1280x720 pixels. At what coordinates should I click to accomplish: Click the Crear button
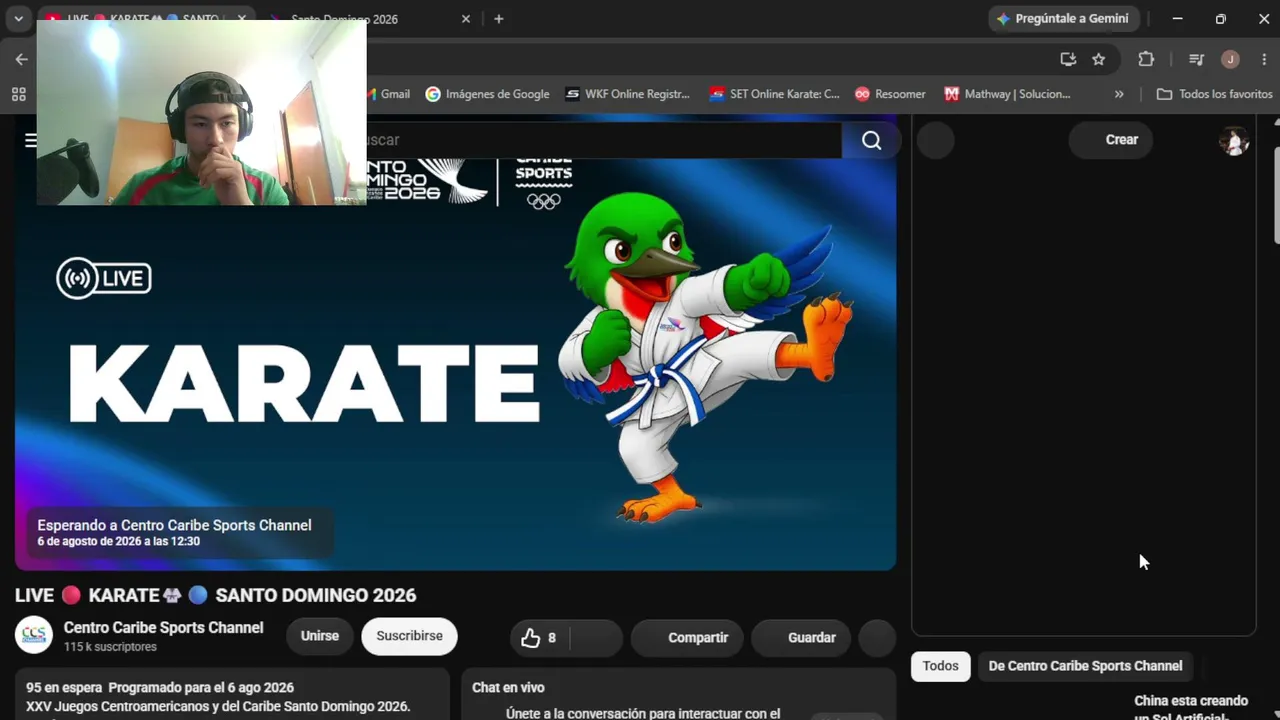(x=1110, y=140)
